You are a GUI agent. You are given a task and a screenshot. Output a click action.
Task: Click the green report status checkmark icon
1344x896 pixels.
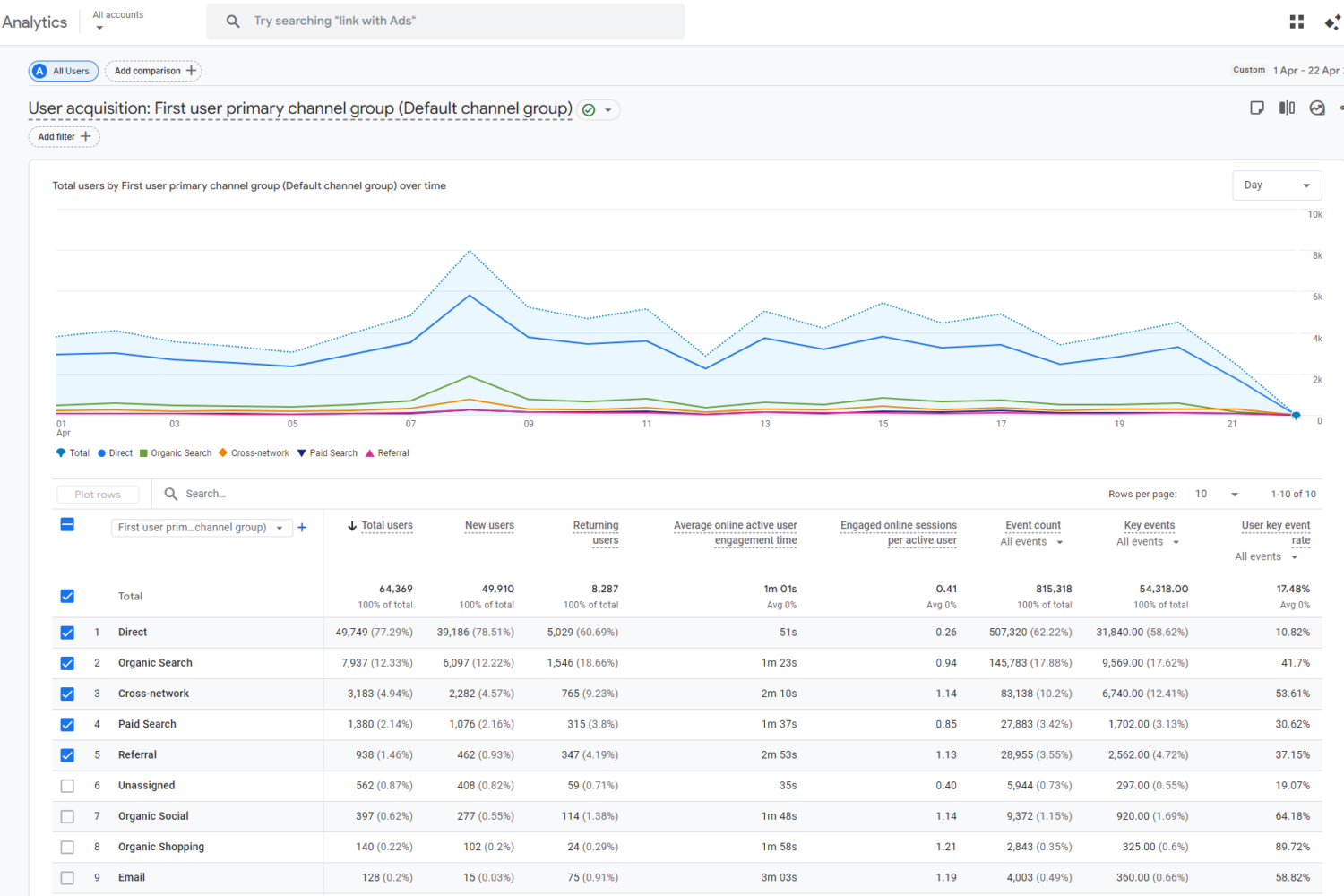click(589, 110)
